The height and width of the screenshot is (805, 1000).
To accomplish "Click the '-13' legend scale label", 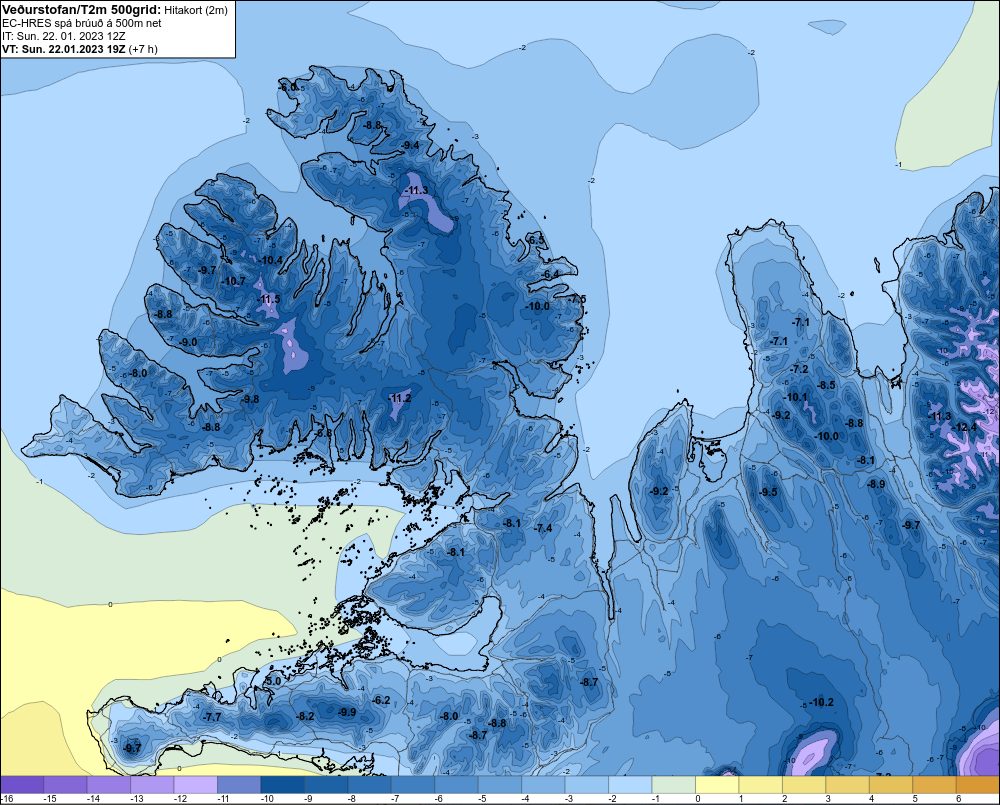I will (136, 799).
